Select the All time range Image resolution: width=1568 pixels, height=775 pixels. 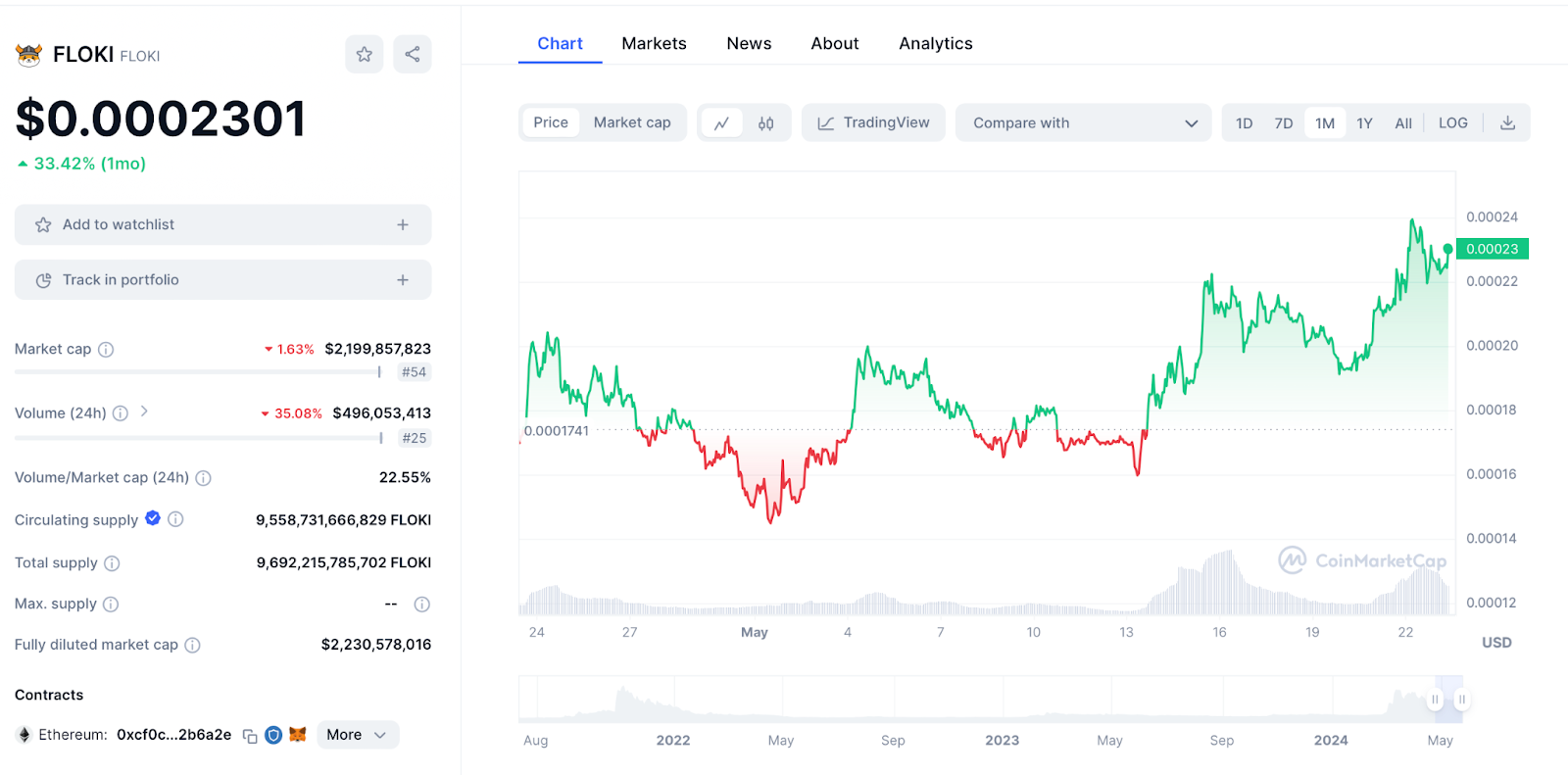coord(1403,123)
